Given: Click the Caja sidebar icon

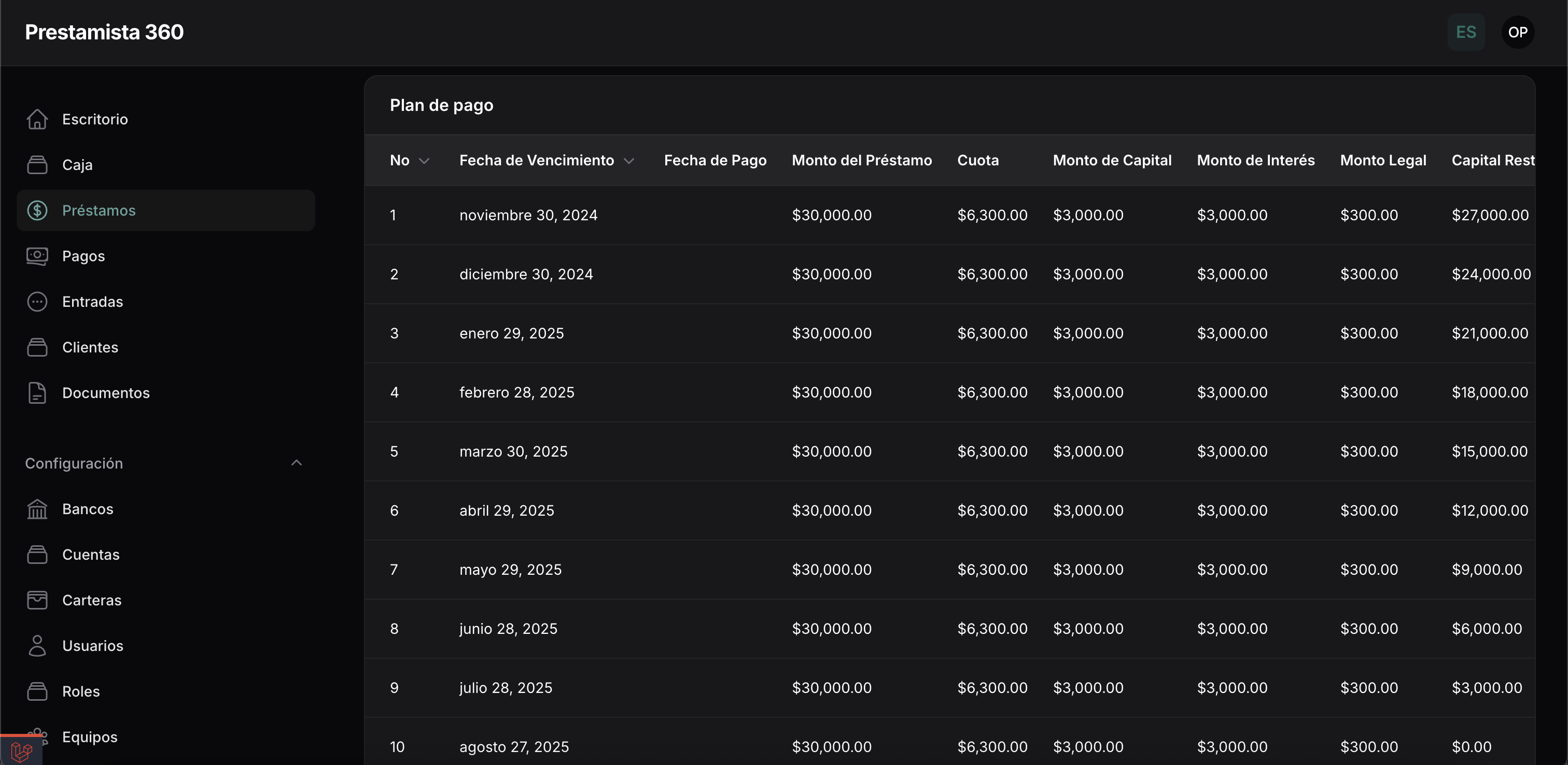Looking at the screenshot, I should point(37,165).
